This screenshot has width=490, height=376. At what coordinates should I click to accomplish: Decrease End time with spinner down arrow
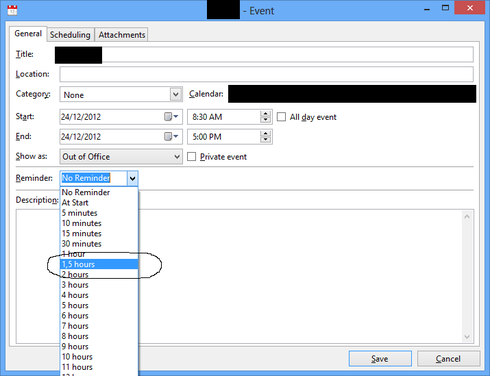coord(266,140)
